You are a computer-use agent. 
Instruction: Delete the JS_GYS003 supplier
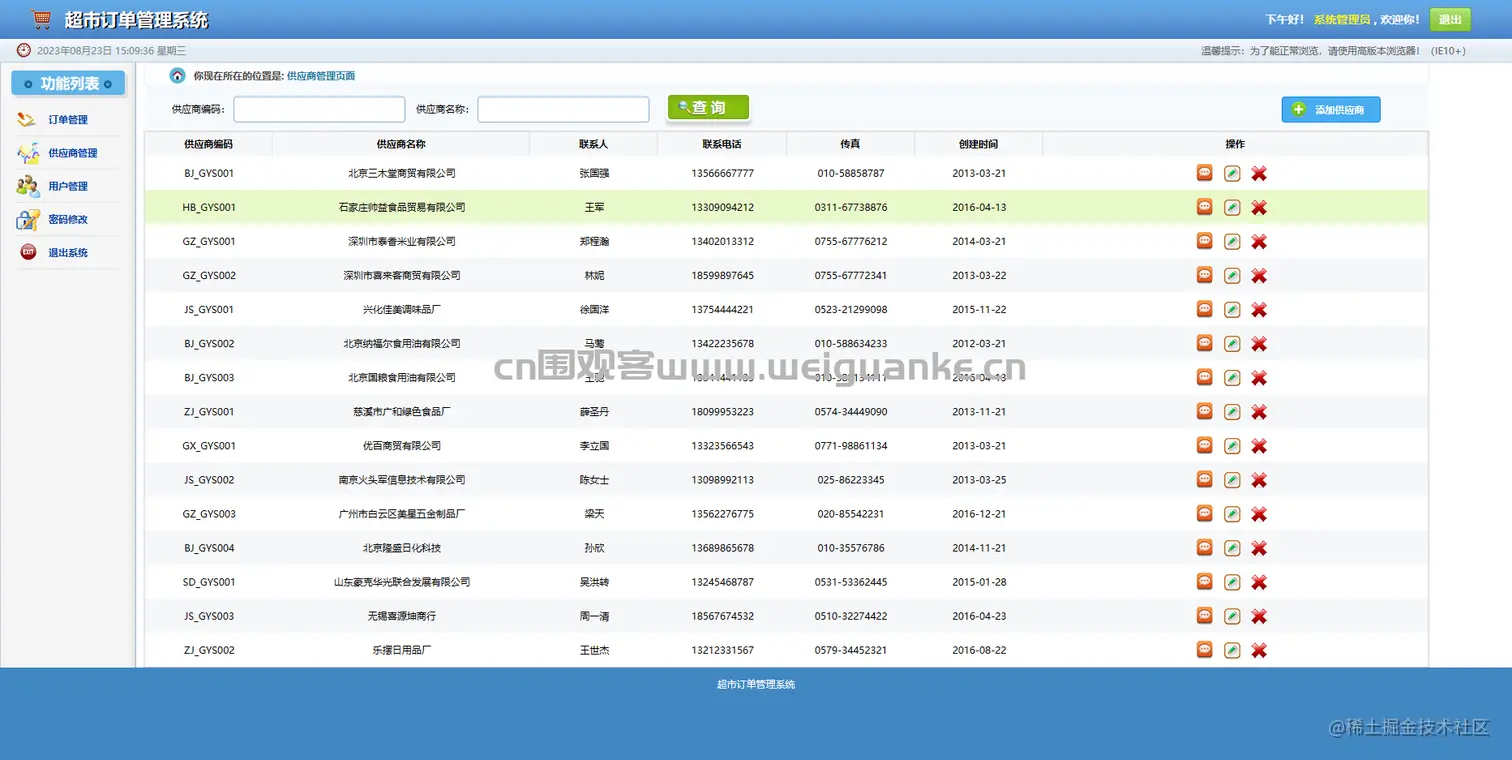click(1259, 615)
